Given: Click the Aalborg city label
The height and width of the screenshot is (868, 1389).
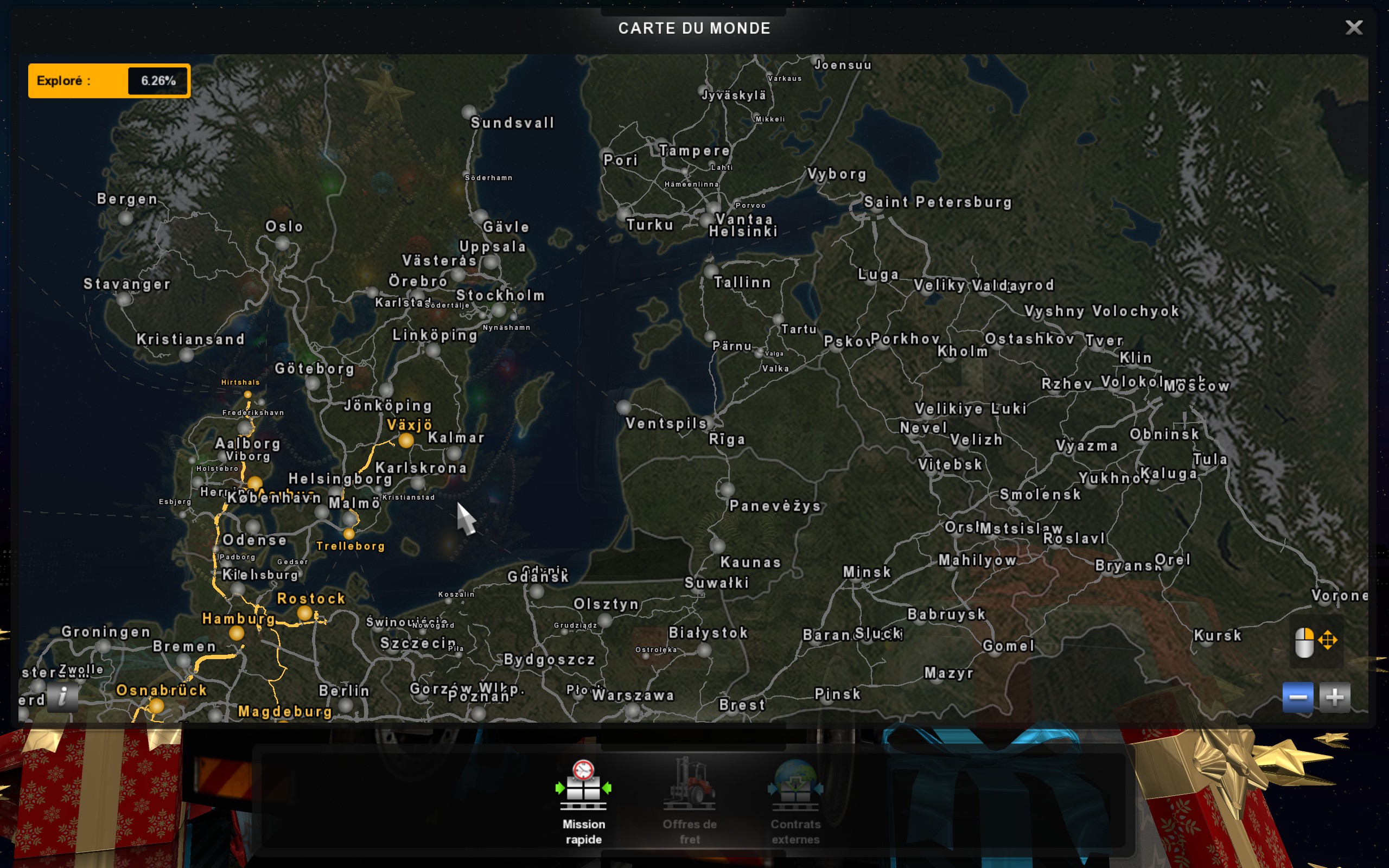Looking at the screenshot, I should pos(247,443).
